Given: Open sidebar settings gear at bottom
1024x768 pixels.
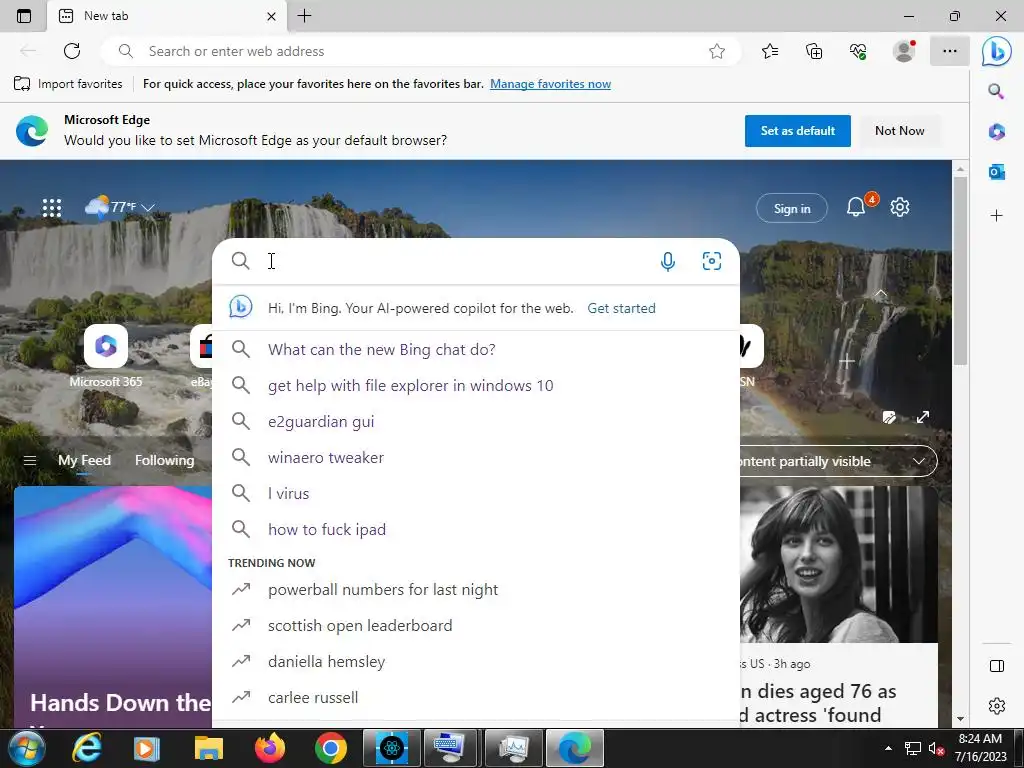Looking at the screenshot, I should click(x=997, y=706).
